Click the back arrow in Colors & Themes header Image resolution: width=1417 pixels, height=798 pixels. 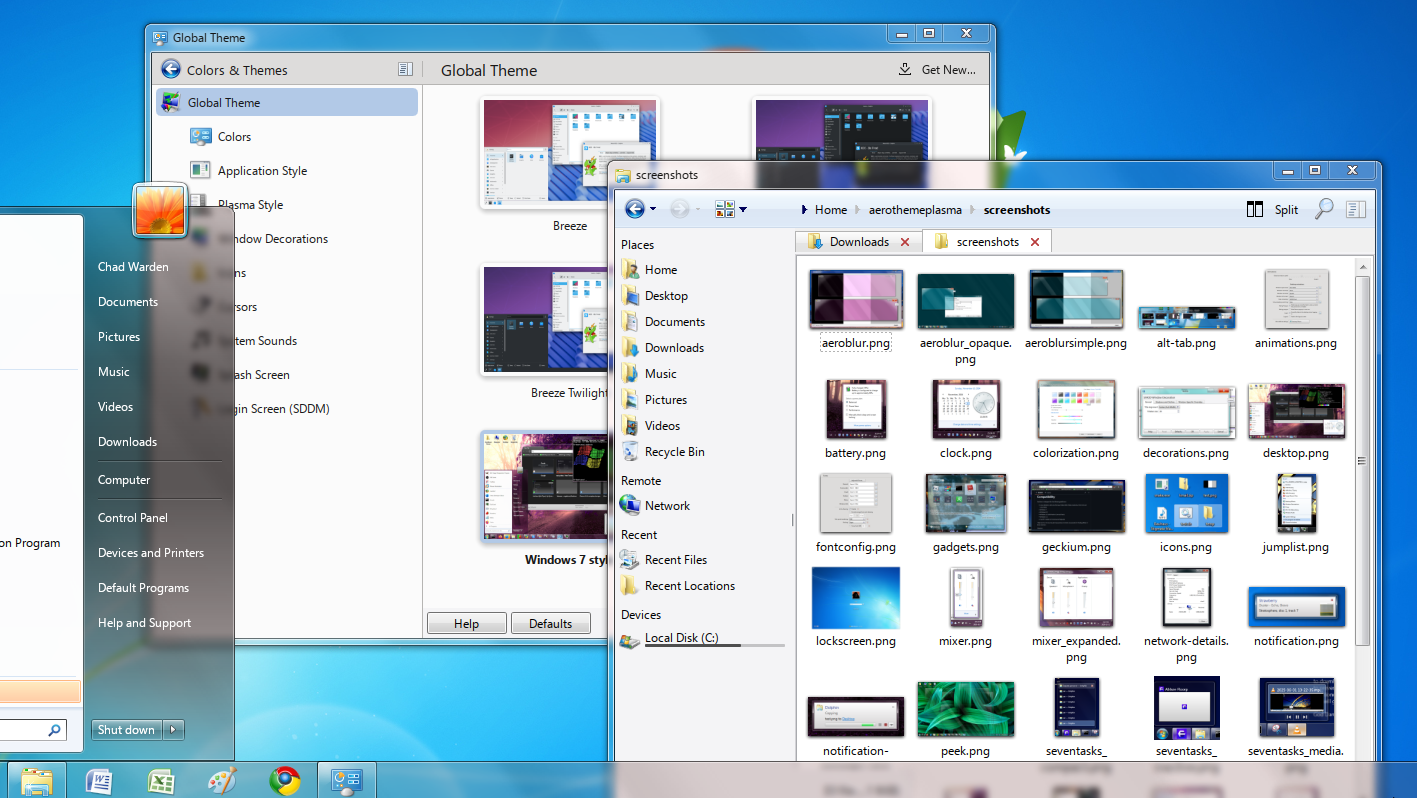point(170,70)
